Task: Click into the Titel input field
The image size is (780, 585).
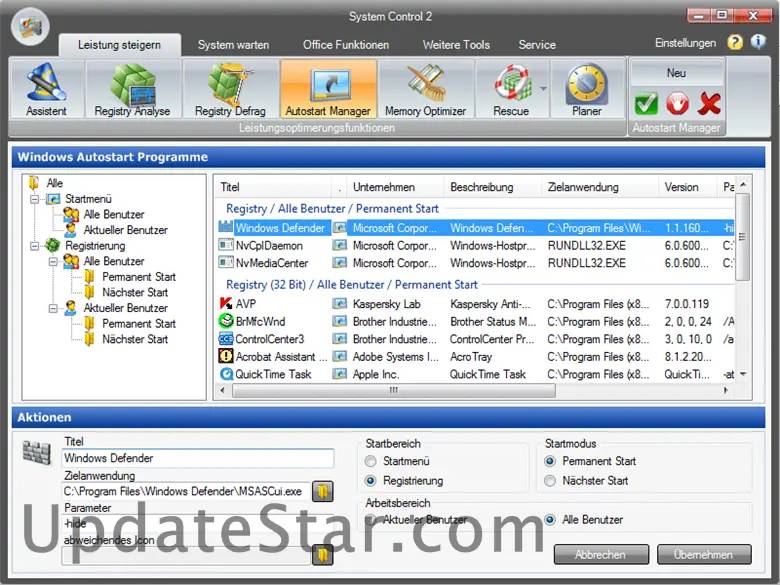Action: tap(198, 458)
